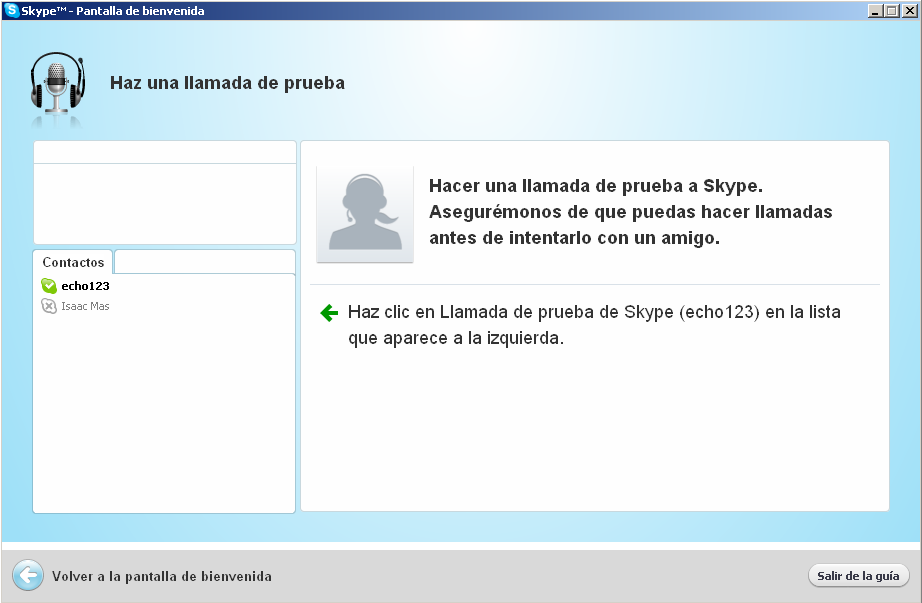Click Volver a la pantalla de bienvenida

162,576
